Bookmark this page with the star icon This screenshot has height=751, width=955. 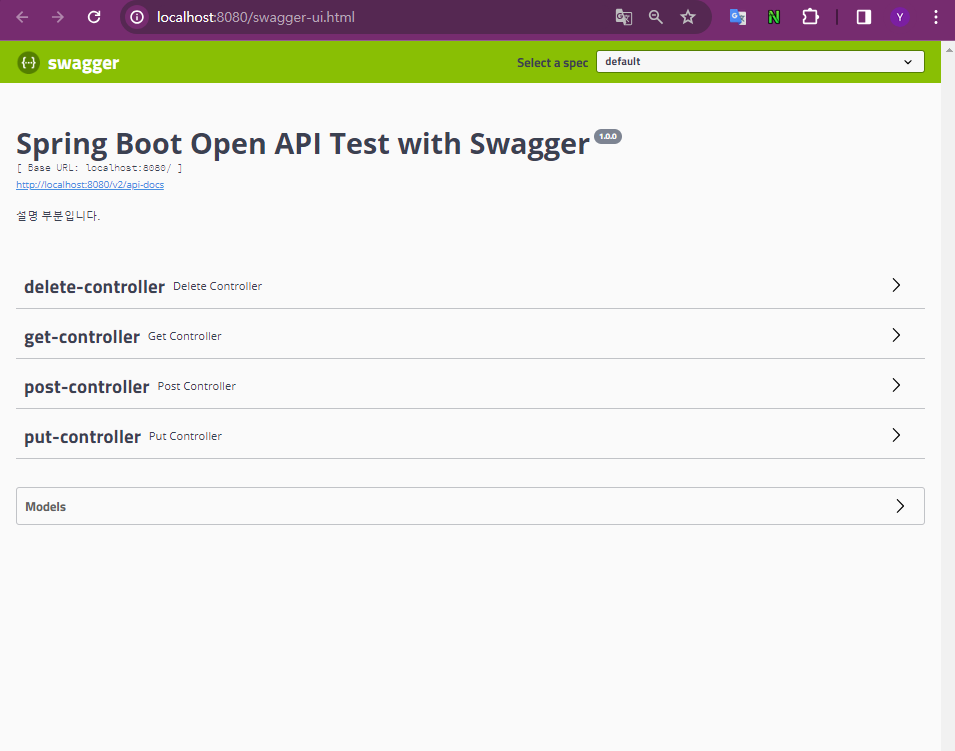point(688,17)
